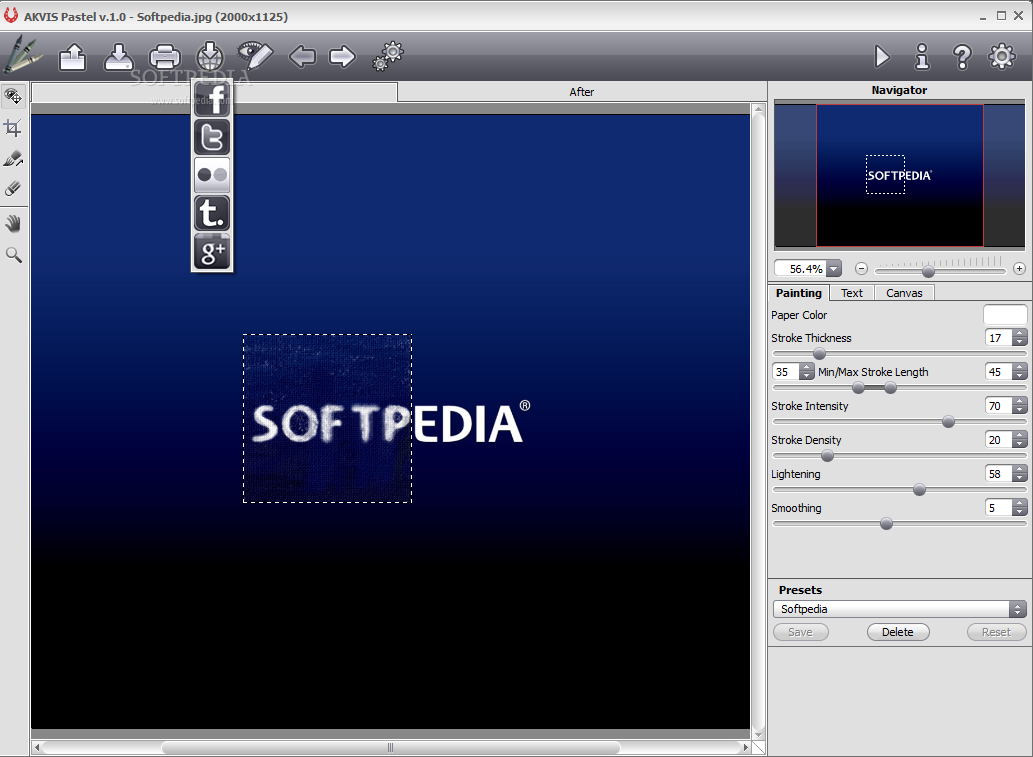Click the horizontal scrollbar right arrow
This screenshot has width=1033, height=757.
coord(746,748)
